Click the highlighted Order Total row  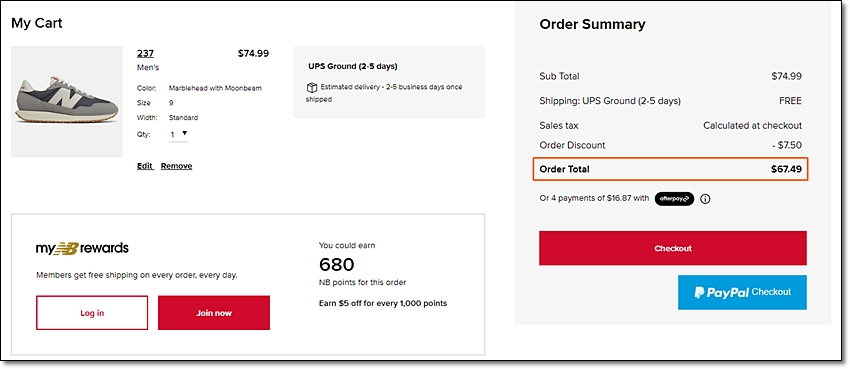(671, 169)
